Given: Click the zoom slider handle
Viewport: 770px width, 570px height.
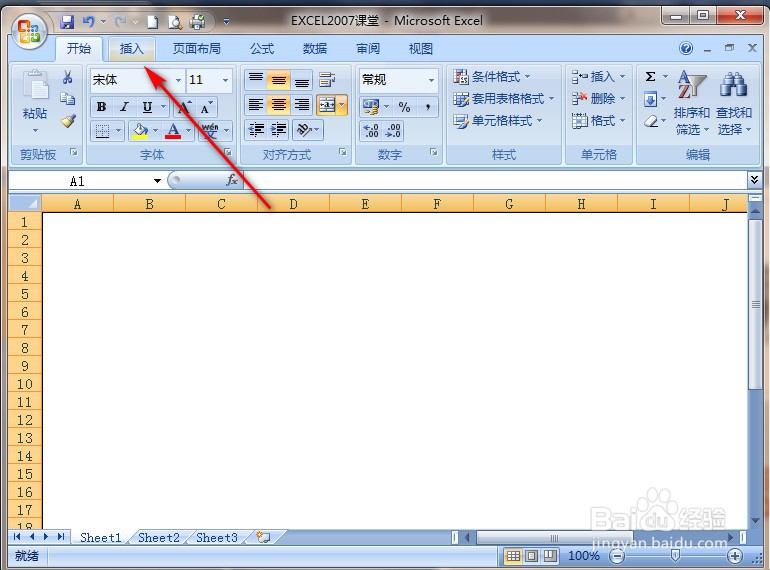Looking at the screenshot, I should click(x=675, y=555).
